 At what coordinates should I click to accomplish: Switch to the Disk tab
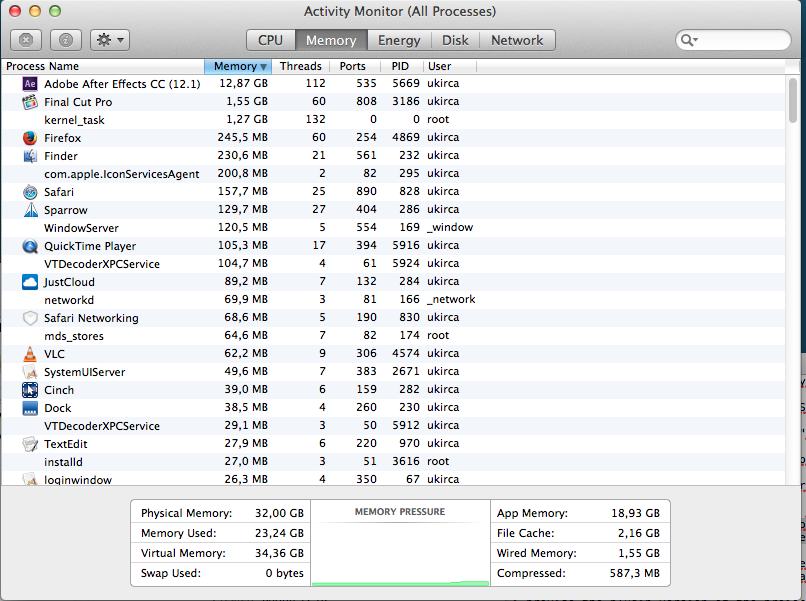(455, 40)
